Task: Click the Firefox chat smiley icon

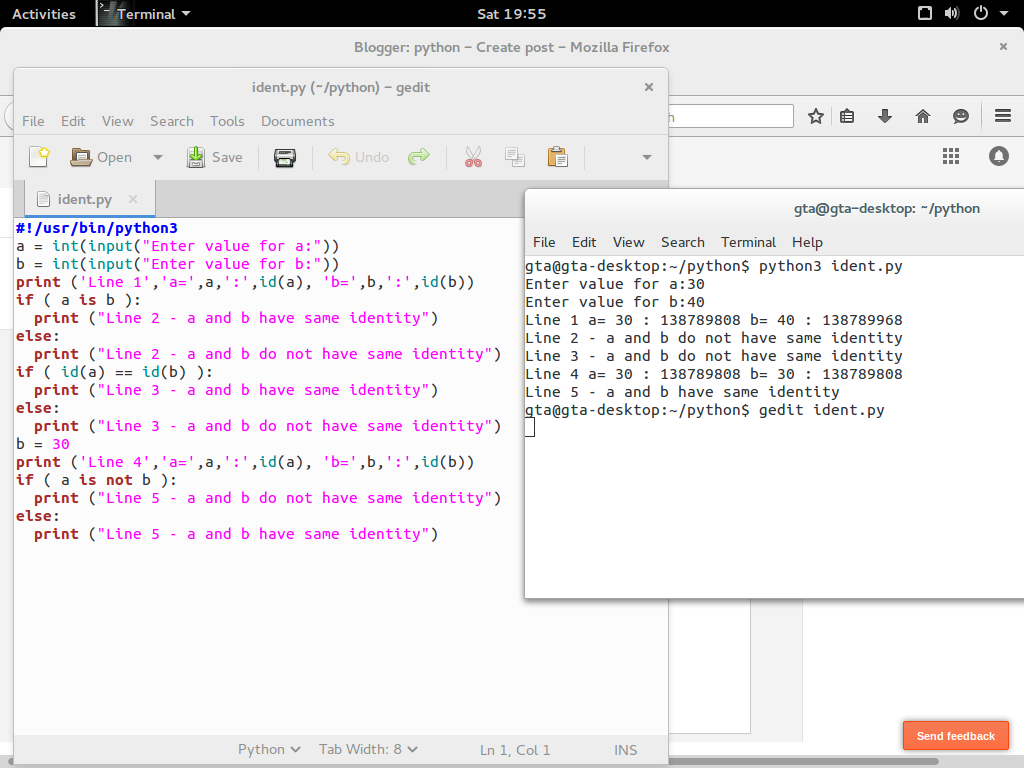Action: 961,116
